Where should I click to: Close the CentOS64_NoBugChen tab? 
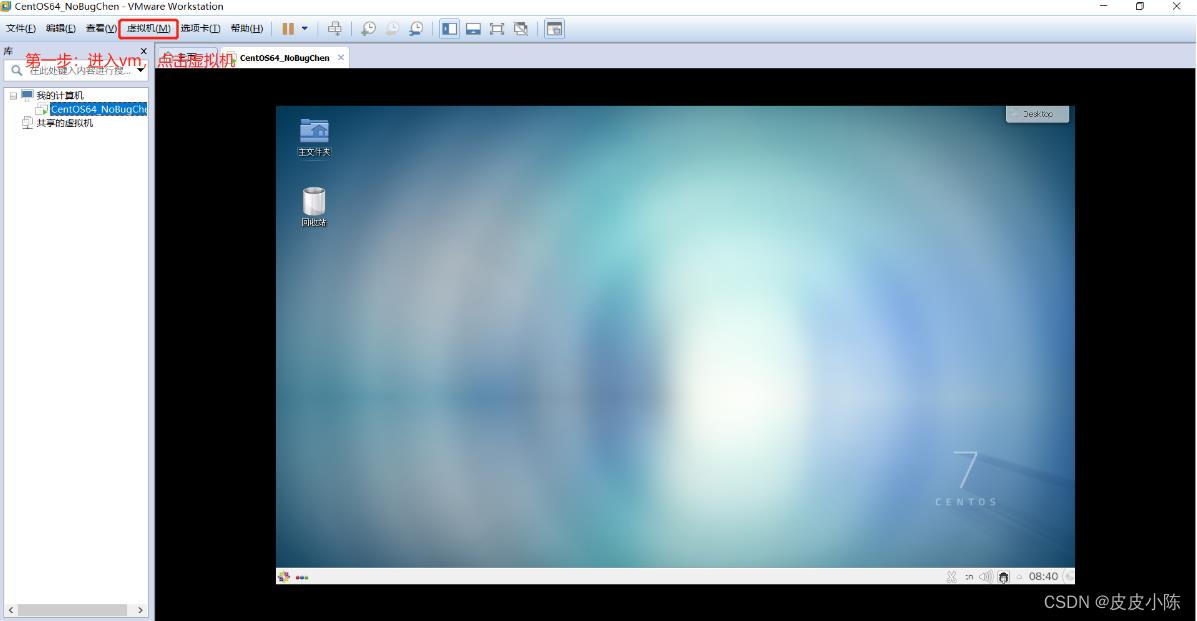click(340, 57)
